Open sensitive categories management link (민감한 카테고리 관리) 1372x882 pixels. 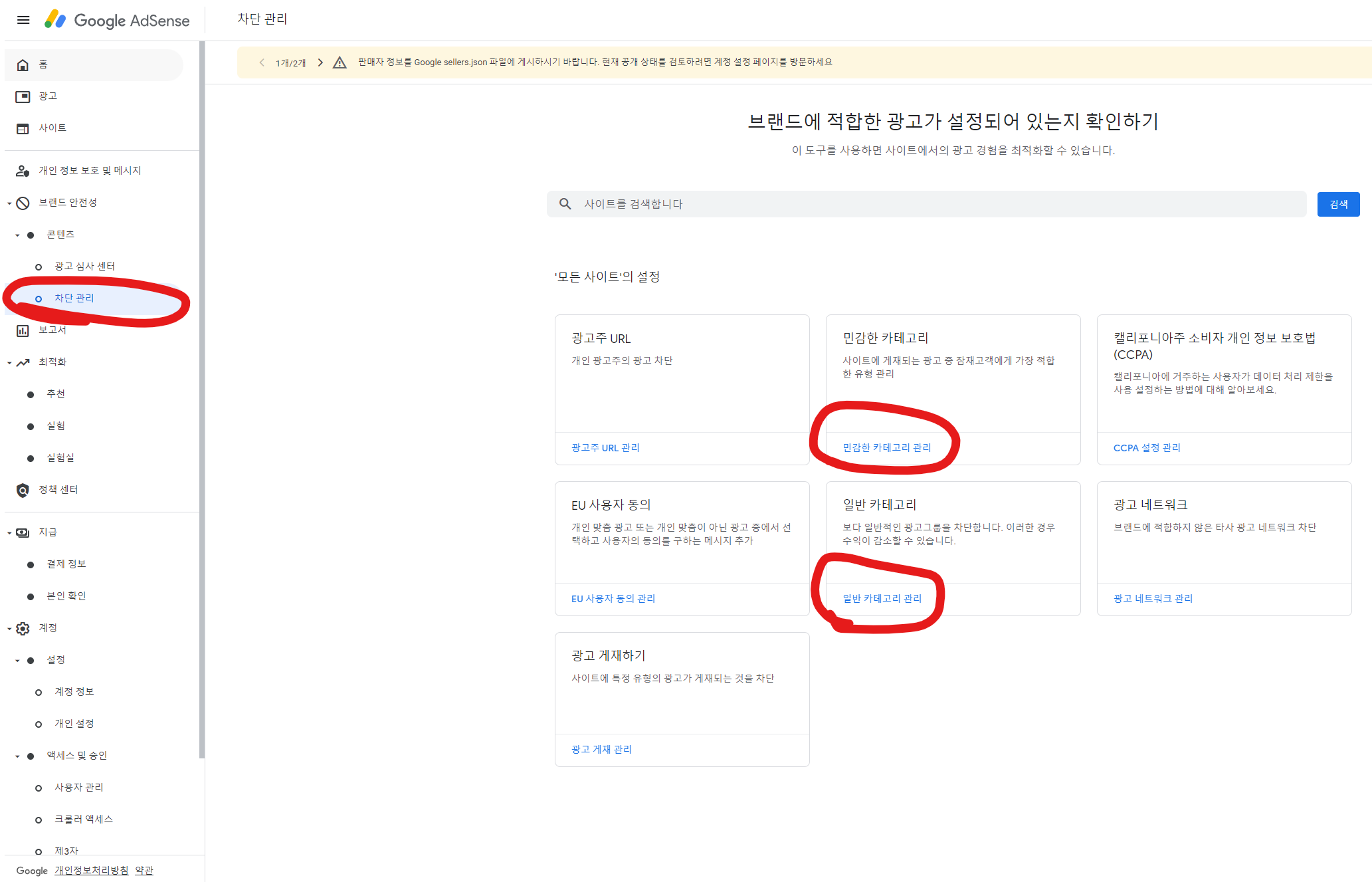pyautogui.click(x=886, y=448)
